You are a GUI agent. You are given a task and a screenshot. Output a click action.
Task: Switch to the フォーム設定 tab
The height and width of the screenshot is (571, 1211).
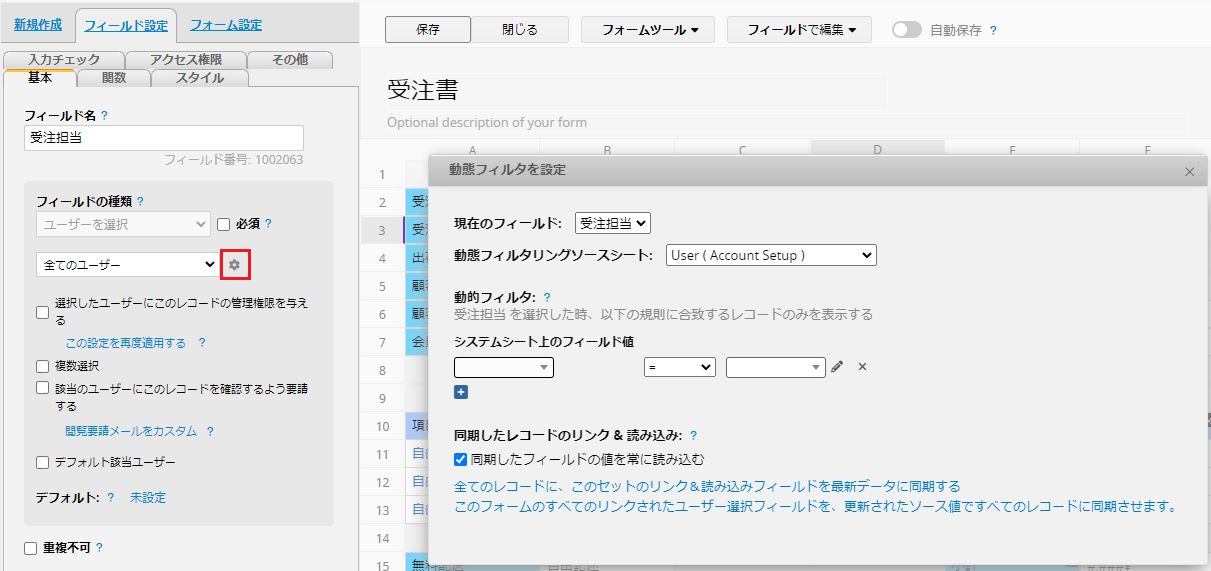(226, 25)
